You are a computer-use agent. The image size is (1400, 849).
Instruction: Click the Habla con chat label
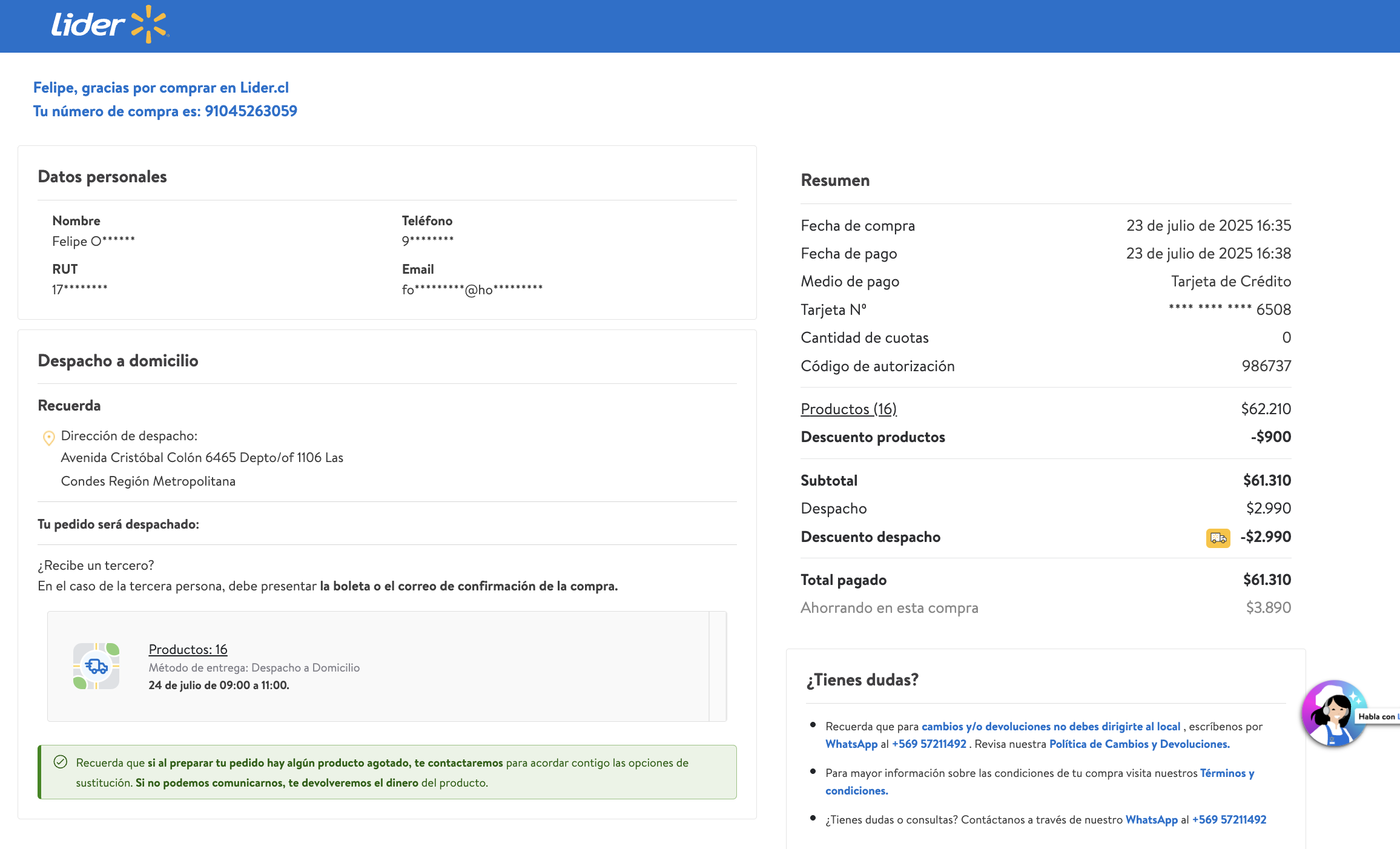point(1377,716)
